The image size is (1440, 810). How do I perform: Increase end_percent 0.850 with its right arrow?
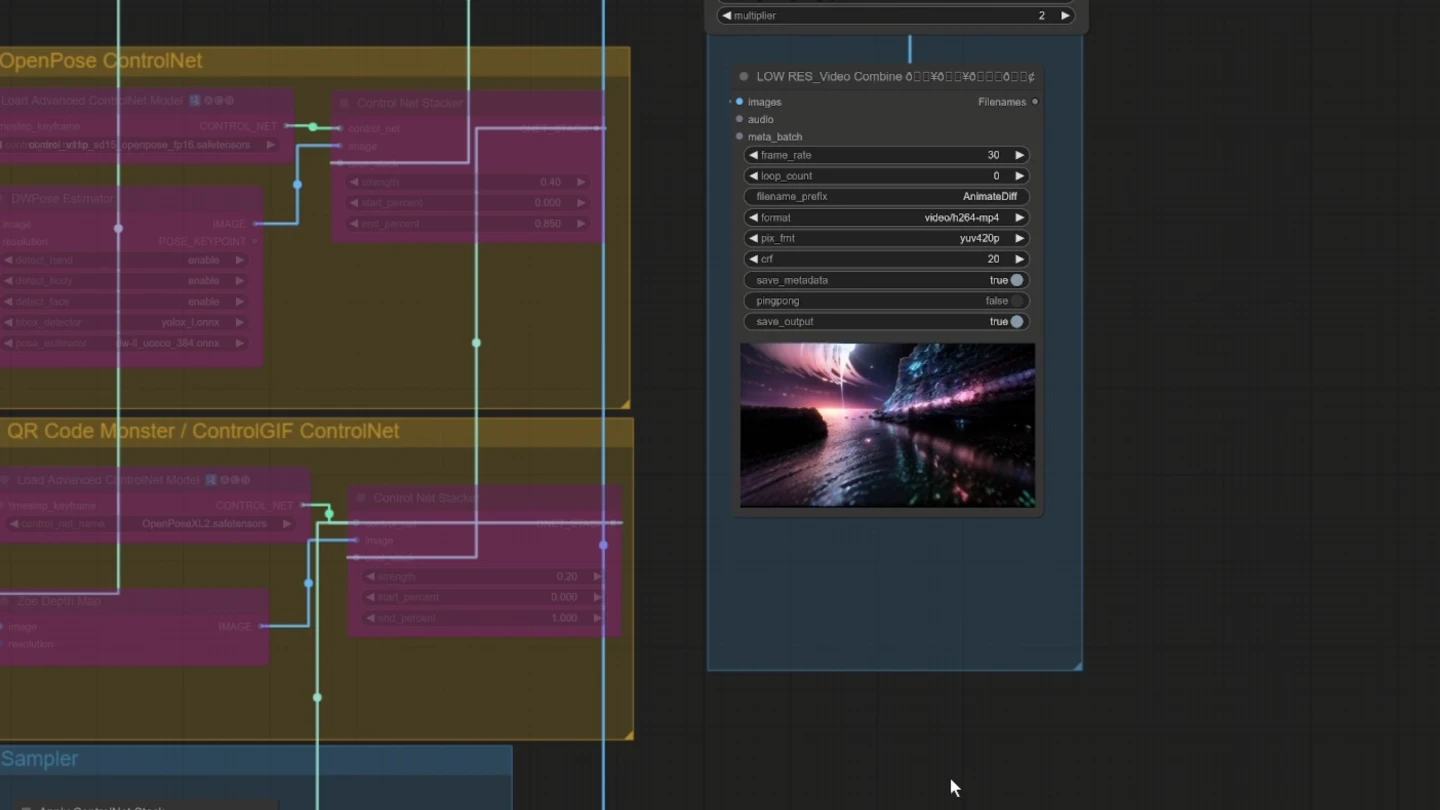581,224
